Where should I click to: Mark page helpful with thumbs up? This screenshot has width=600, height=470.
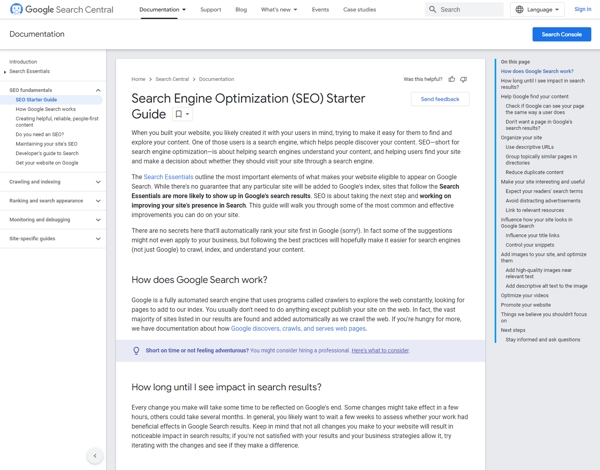tap(452, 79)
